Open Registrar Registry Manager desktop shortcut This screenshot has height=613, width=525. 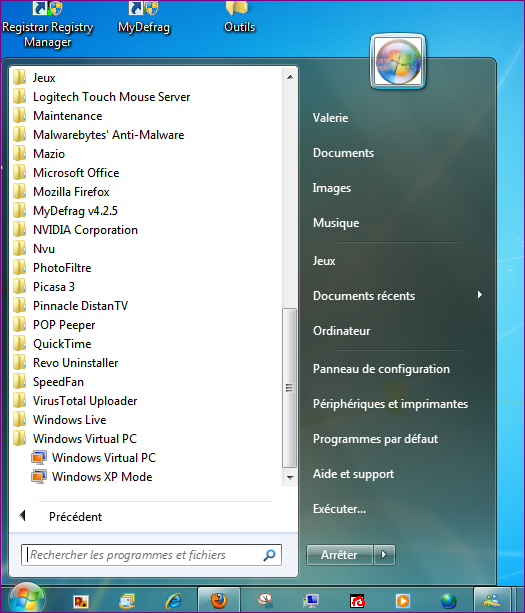pyautogui.click(x=48, y=24)
